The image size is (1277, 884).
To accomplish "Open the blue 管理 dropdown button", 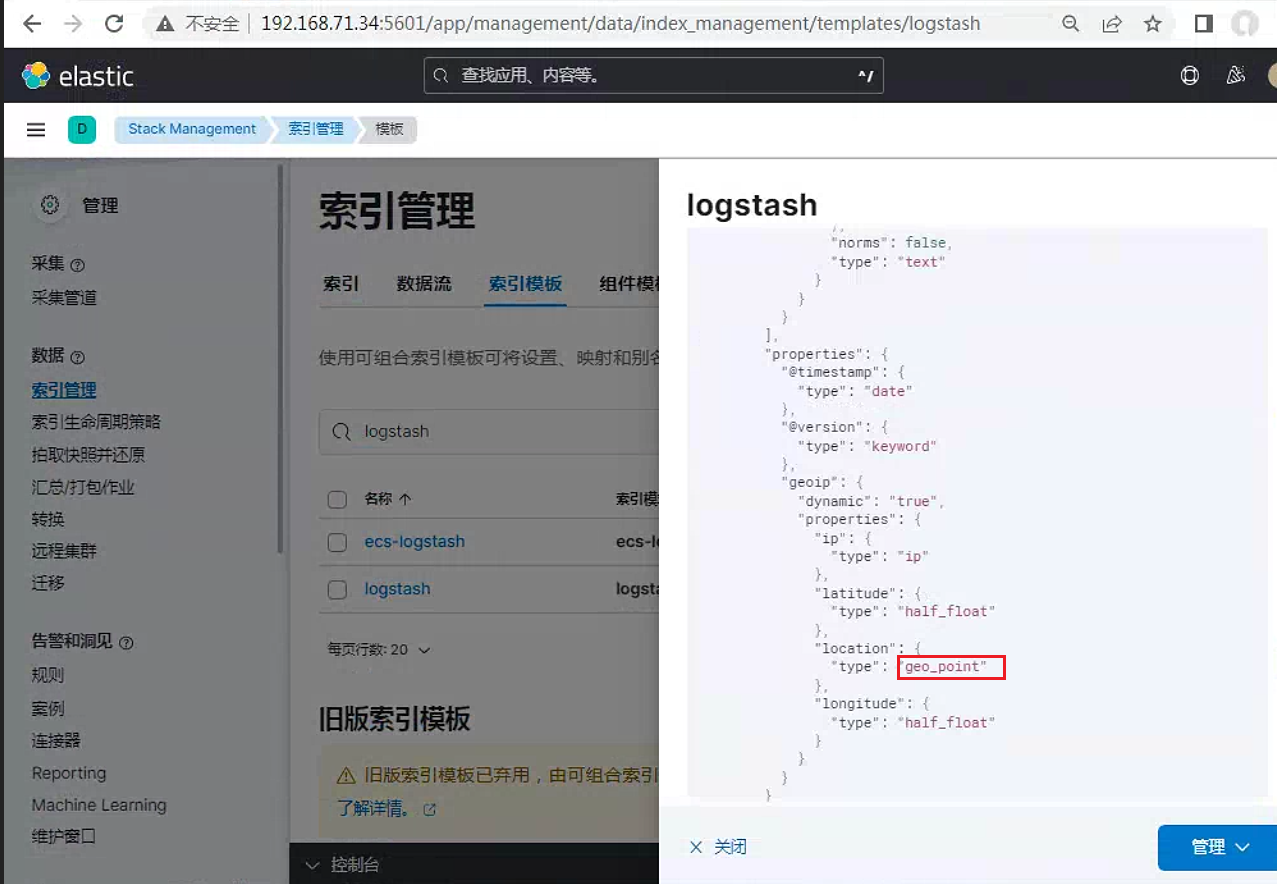I will pos(1217,847).
